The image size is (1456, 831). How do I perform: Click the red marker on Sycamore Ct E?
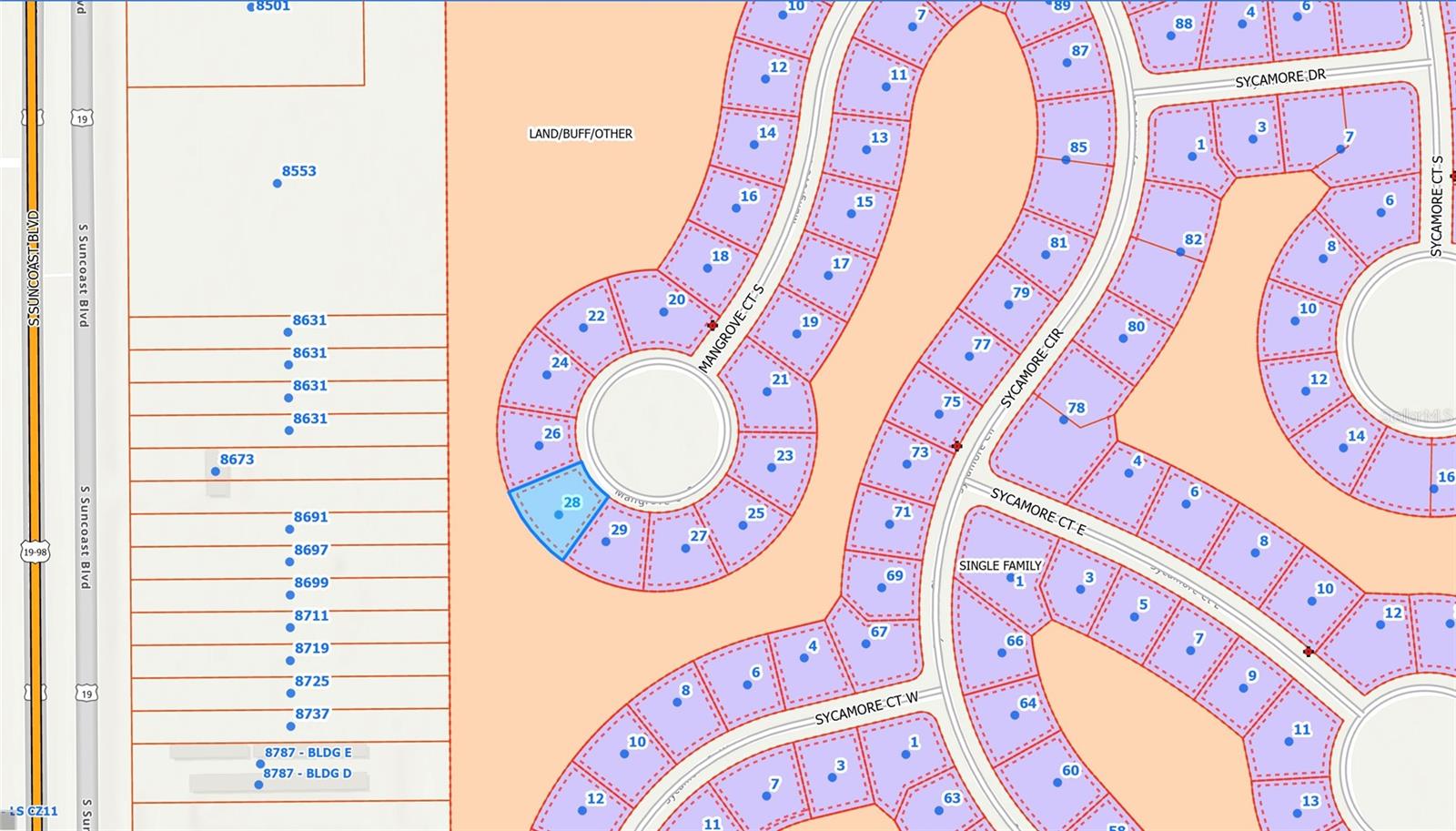point(1308,652)
